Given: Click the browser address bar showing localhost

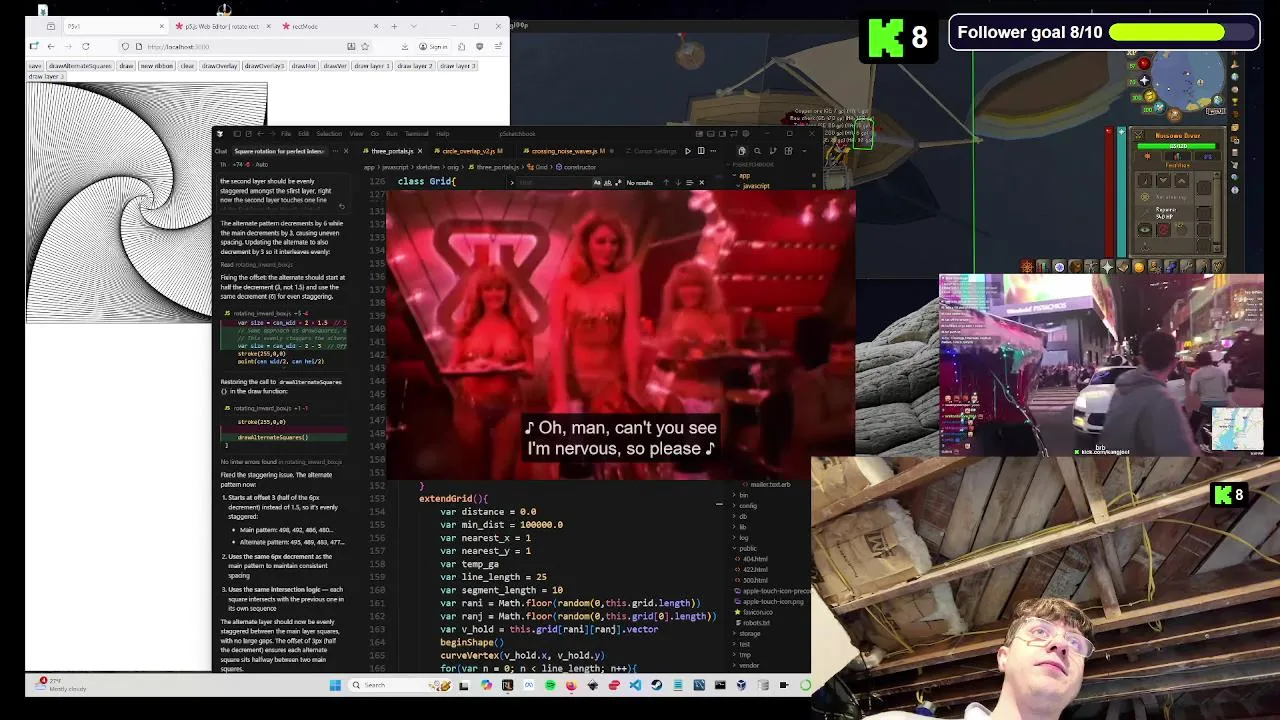Looking at the screenshot, I should tap(245, 47).
